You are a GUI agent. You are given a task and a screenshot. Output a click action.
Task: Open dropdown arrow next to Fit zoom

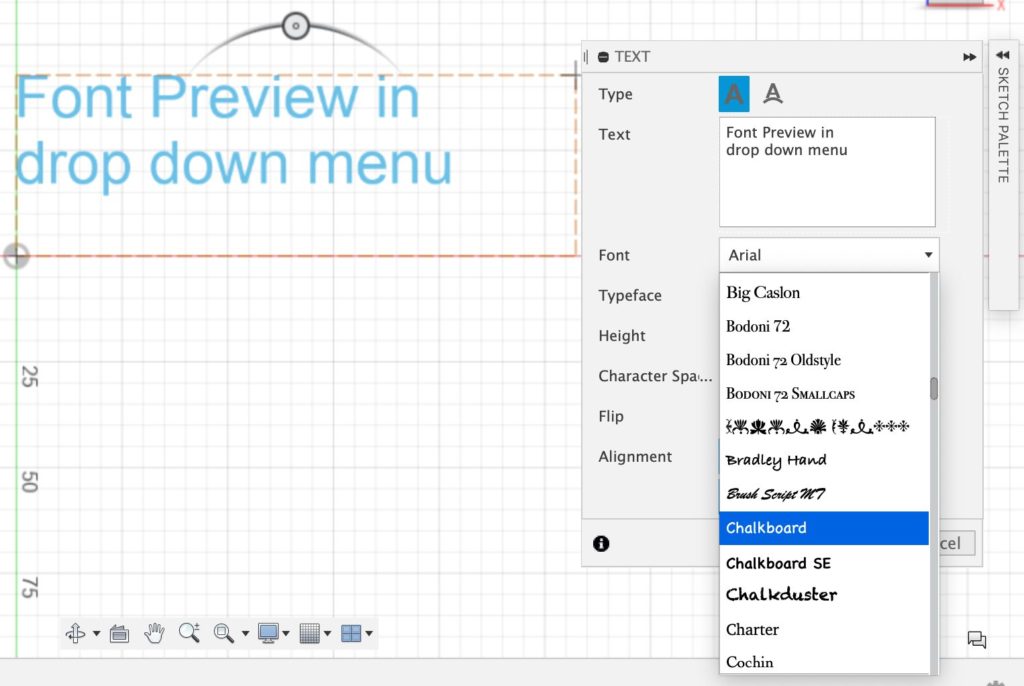(x=246, y=633)
